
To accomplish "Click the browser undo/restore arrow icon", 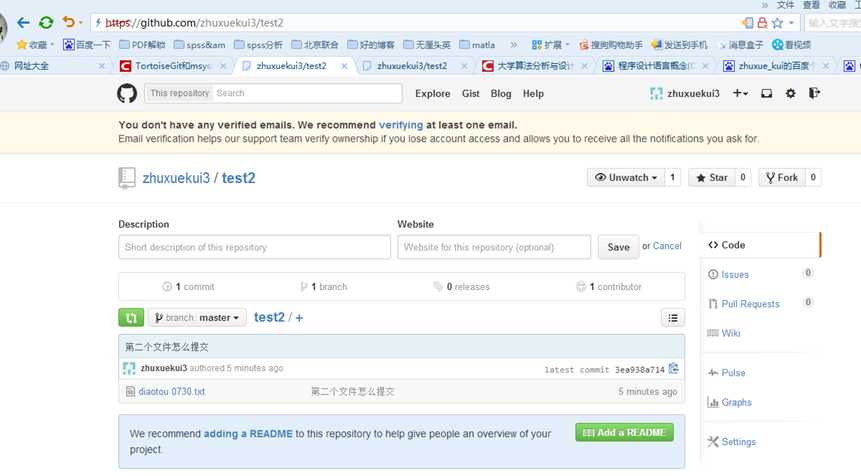I will coord(68,23).
